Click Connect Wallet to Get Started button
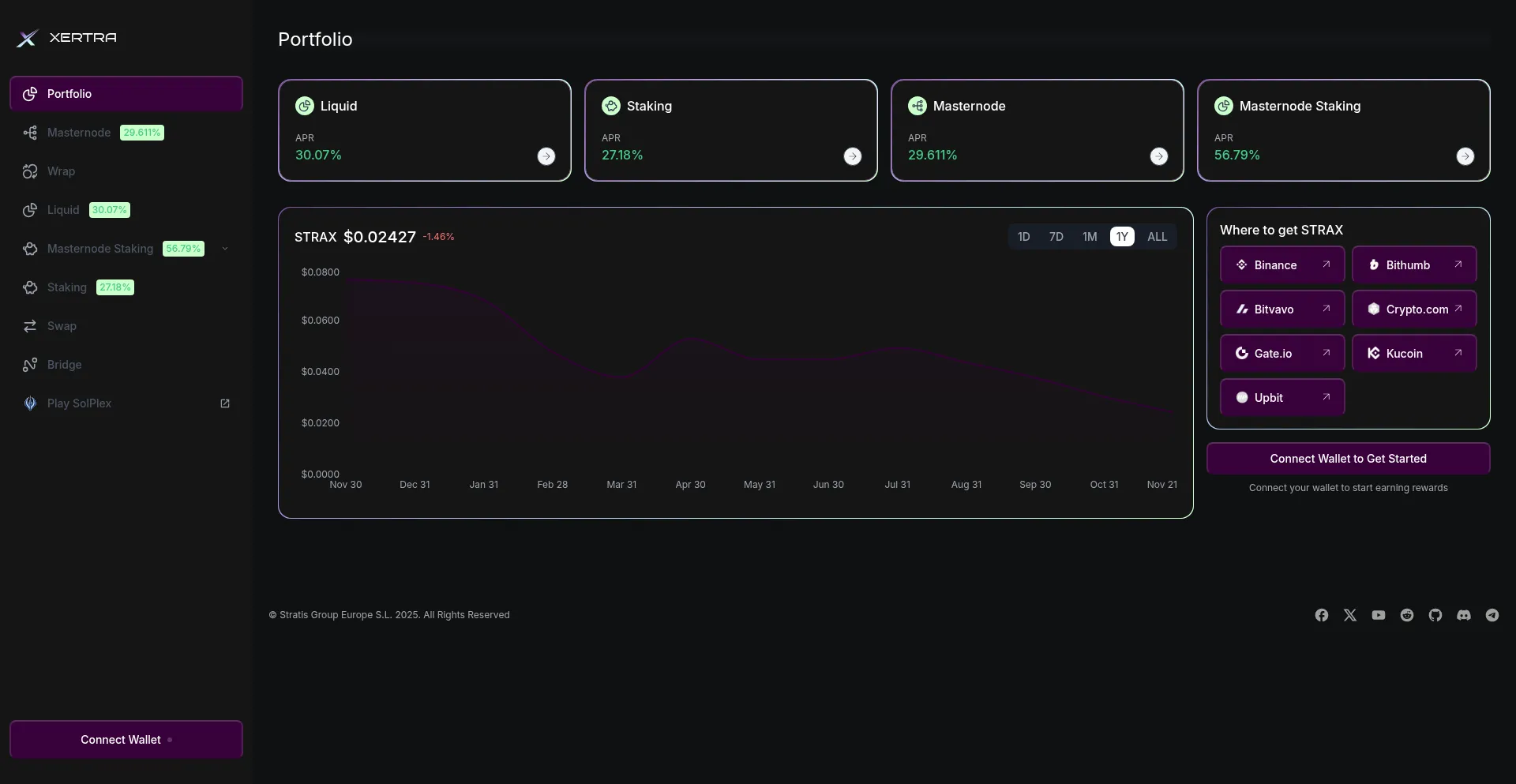 click(x=1348, y=459)
